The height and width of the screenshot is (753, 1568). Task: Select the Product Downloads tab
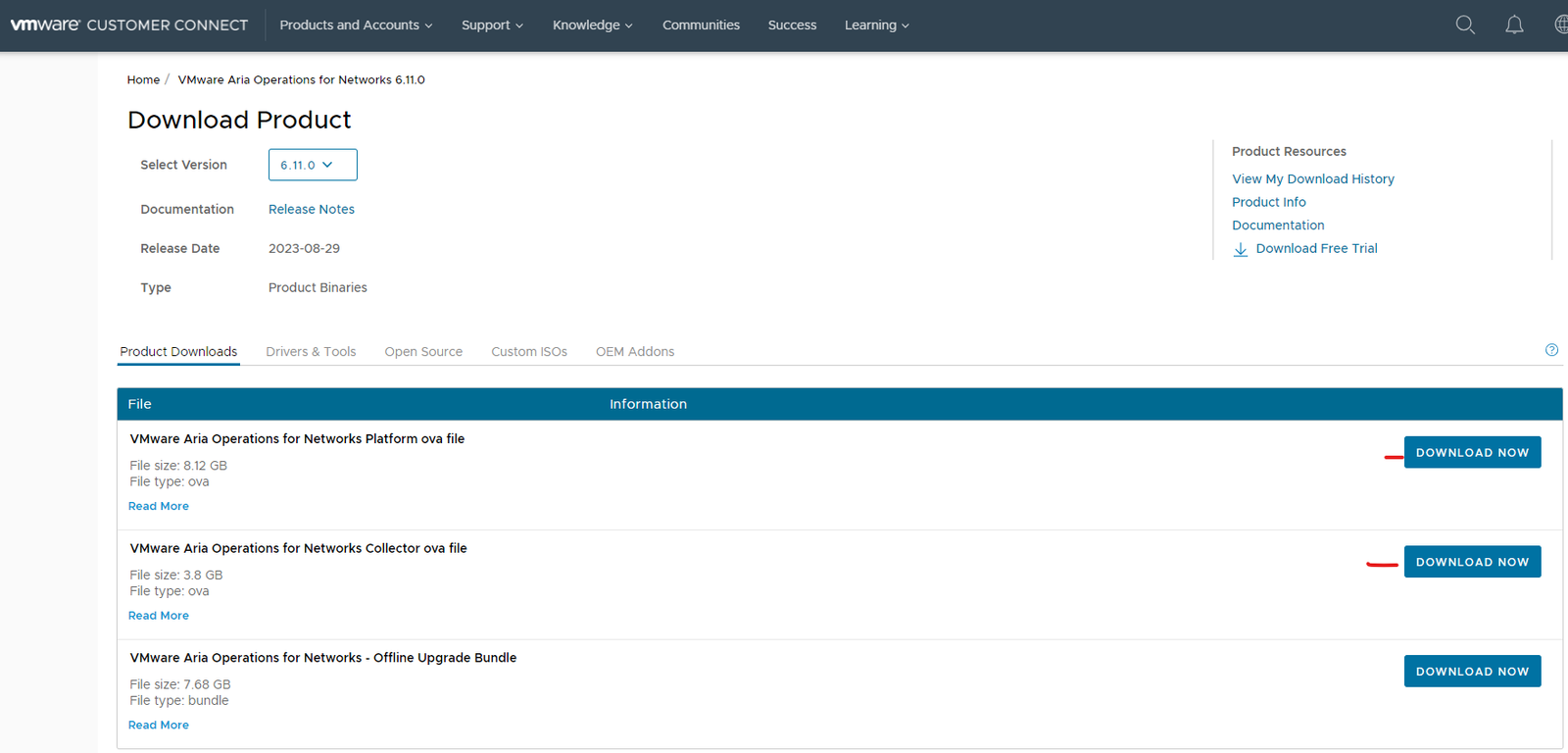(x=178, y=352)
